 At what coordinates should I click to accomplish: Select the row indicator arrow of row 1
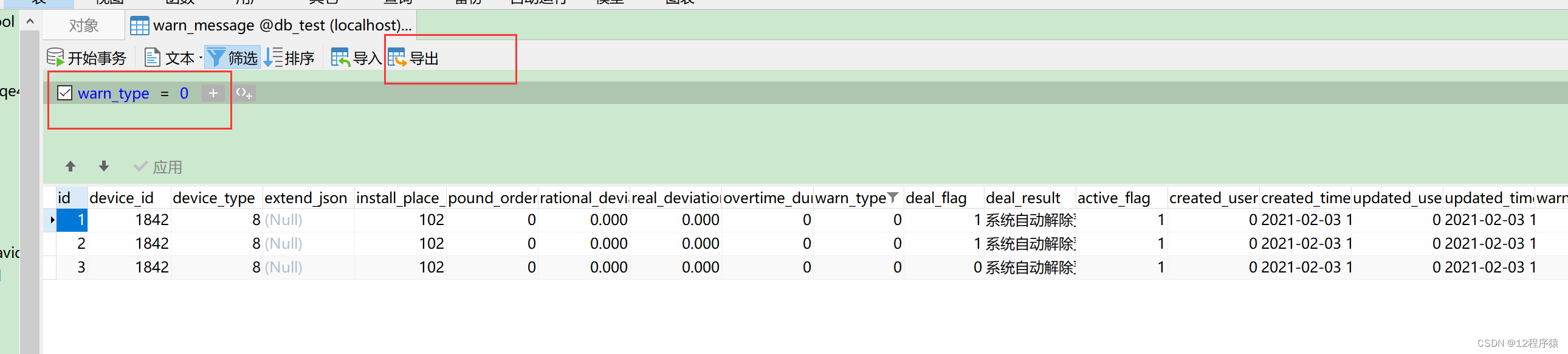pos(52,220)
